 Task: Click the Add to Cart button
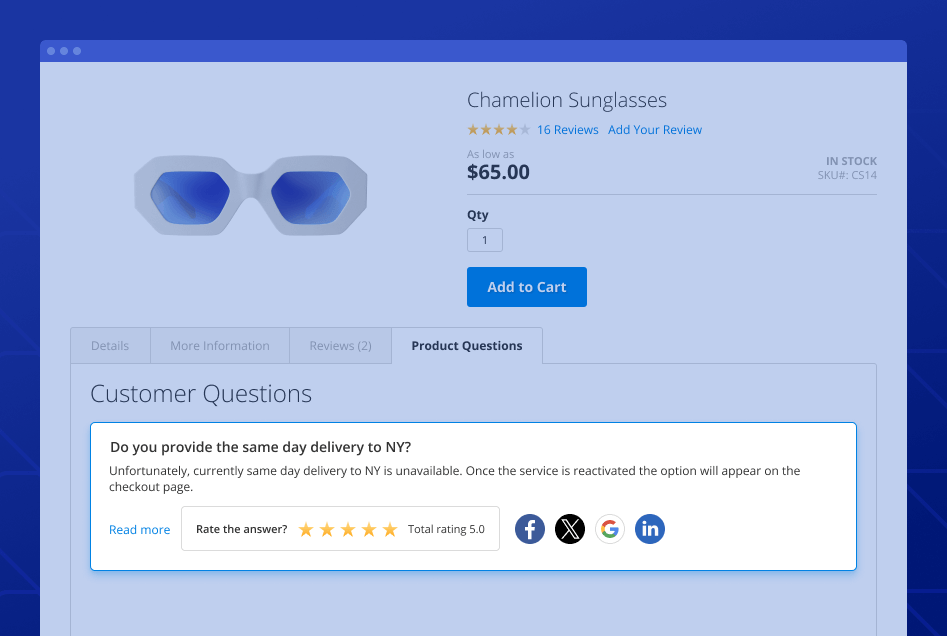click(x=527, y=287)
